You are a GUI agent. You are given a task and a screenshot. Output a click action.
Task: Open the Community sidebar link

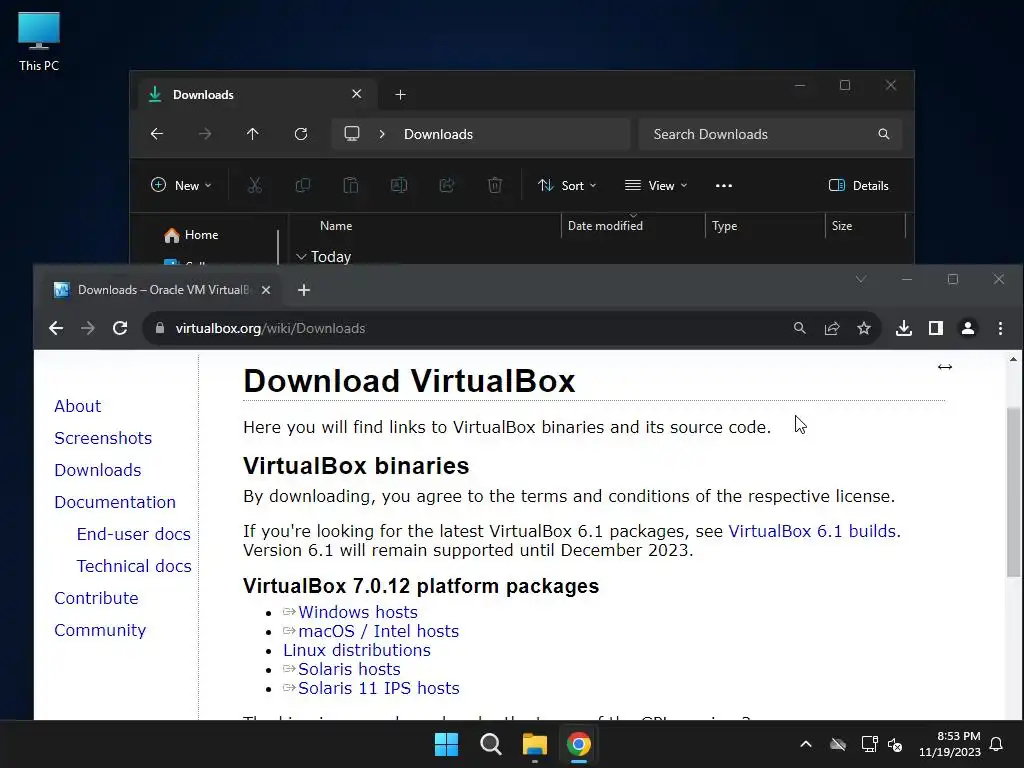pos(100,630)
